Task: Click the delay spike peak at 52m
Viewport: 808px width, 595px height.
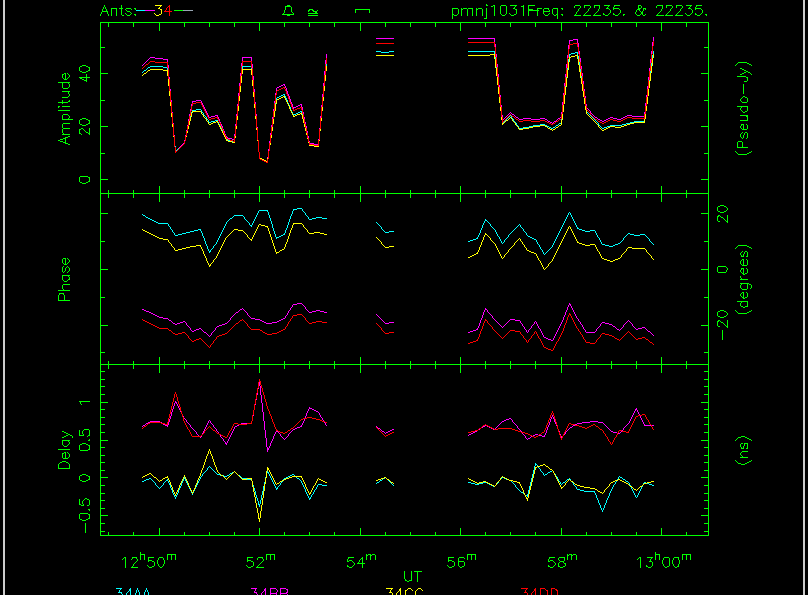Action: [260, 381]
